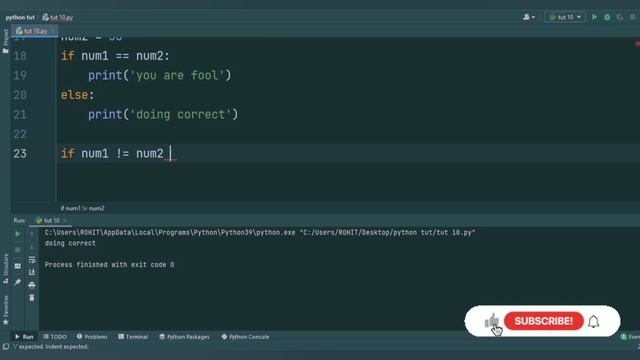640x360 pixels.
Task: Click the 'if num1 != num2' breadcrumb below editor
Action: point(82,208)
